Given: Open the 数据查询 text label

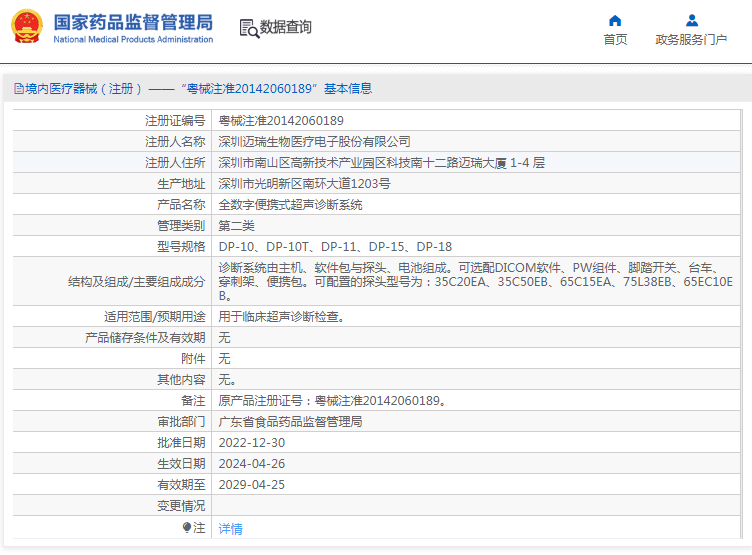Looking at the screenshot, I should click(x=285, y=28).
